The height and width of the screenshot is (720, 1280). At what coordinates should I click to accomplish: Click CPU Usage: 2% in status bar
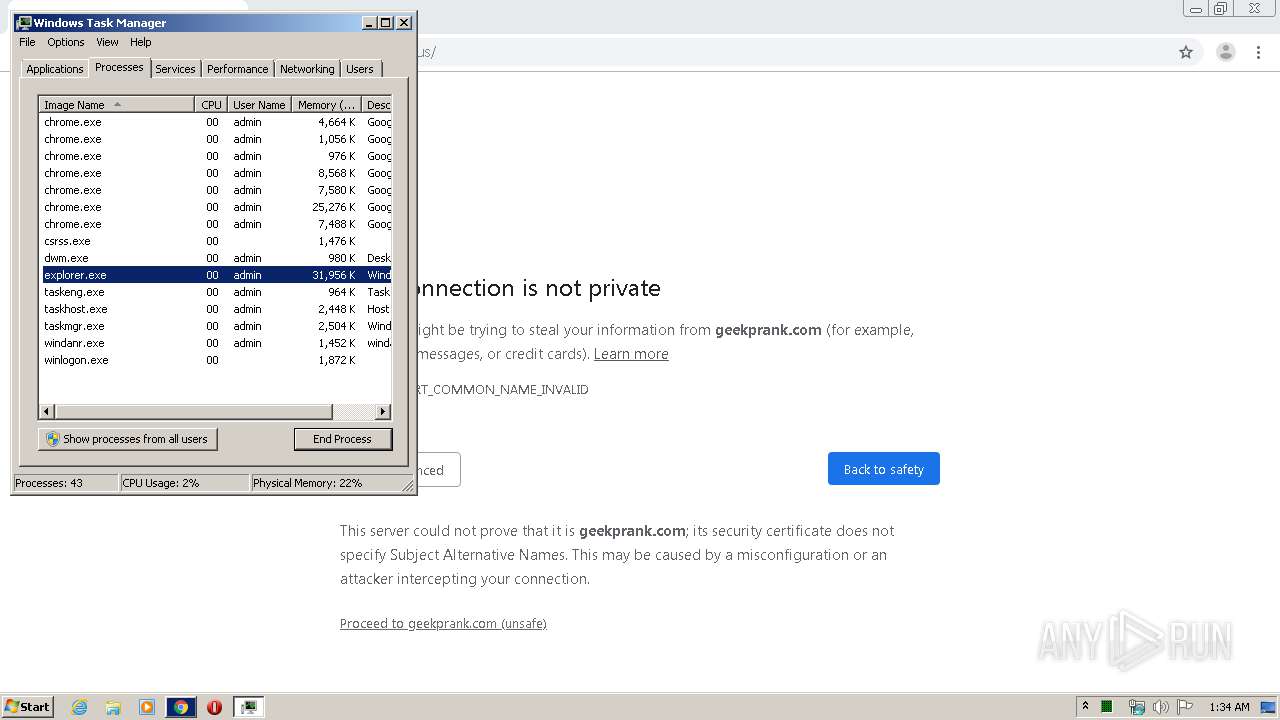coord(184,483)
